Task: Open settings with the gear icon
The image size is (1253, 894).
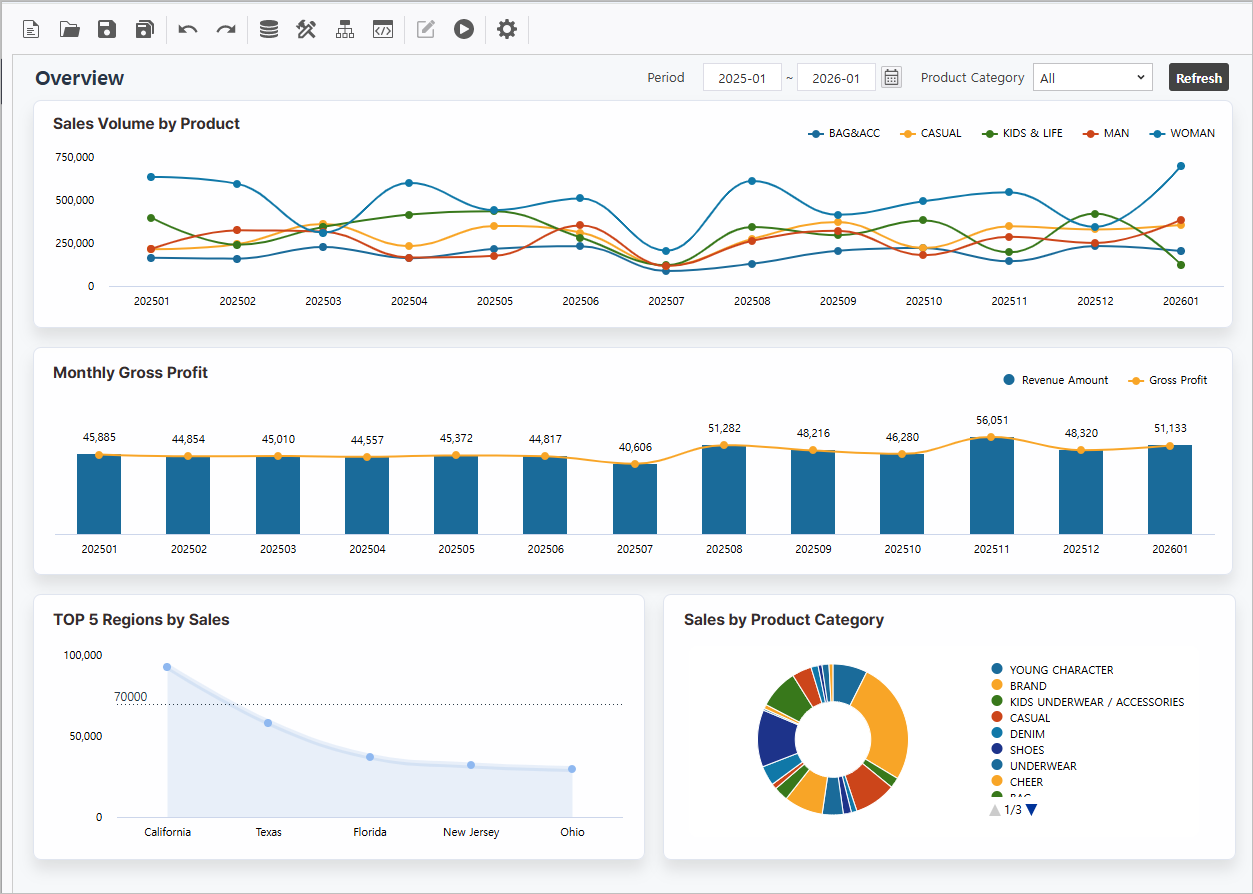Action: point(507,29)
